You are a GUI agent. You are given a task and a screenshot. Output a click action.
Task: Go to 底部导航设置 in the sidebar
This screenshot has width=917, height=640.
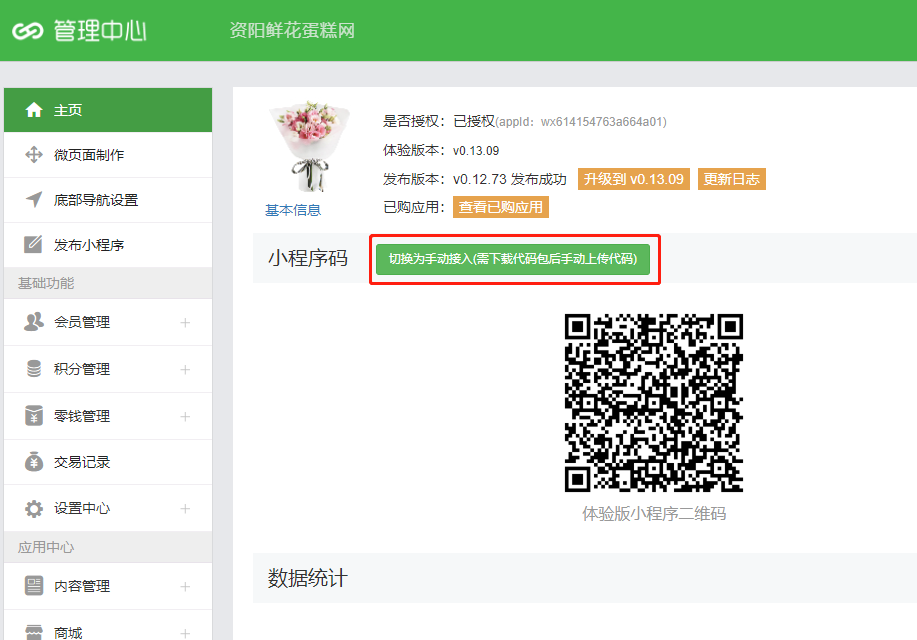click(x=108, y=200)
